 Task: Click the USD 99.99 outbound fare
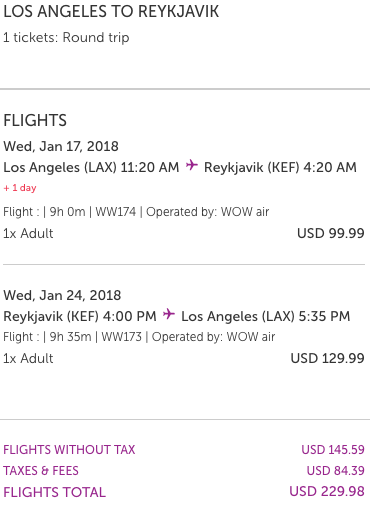331,233
